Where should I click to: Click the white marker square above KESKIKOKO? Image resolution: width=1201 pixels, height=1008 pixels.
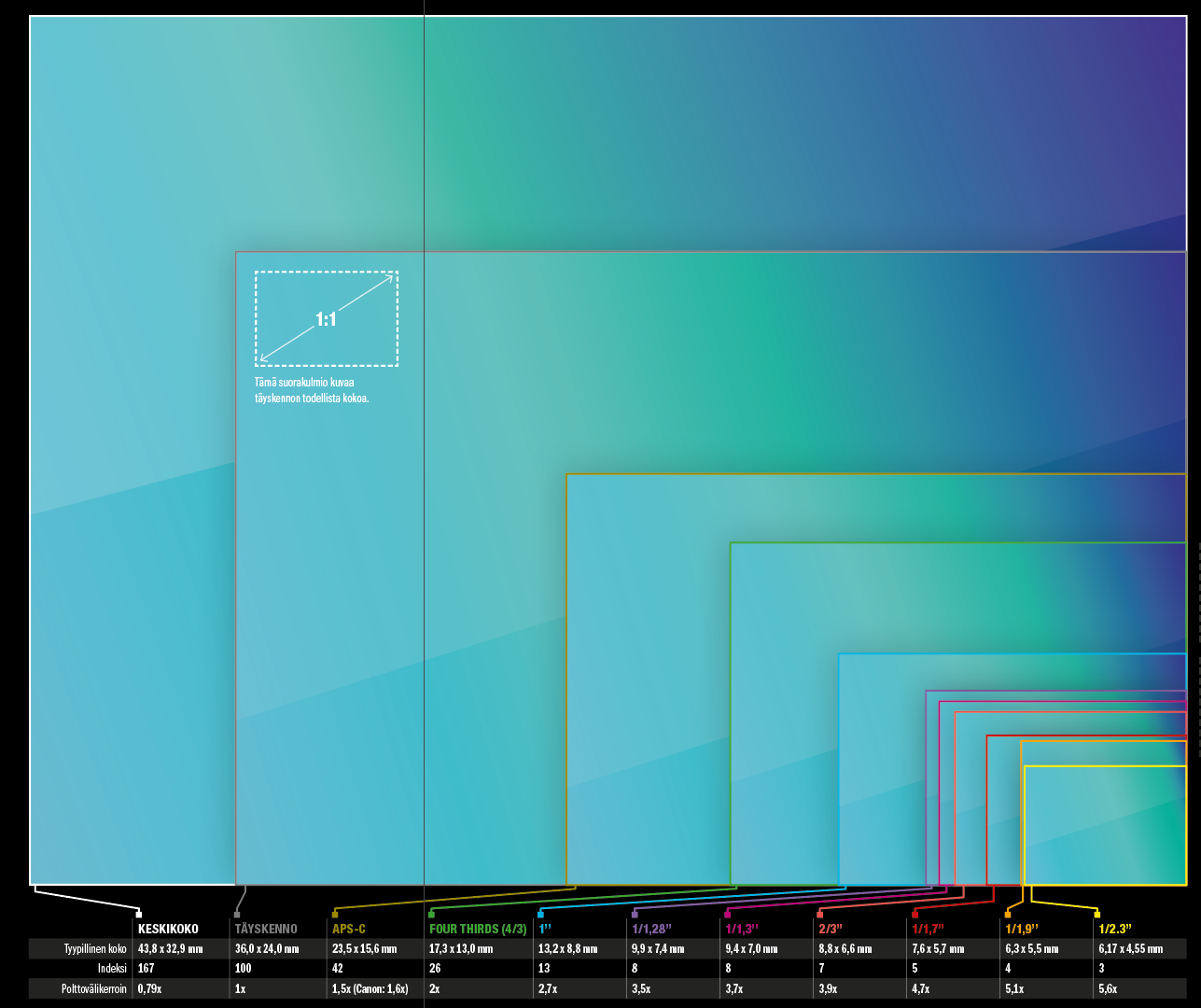[x=139, y=914]
